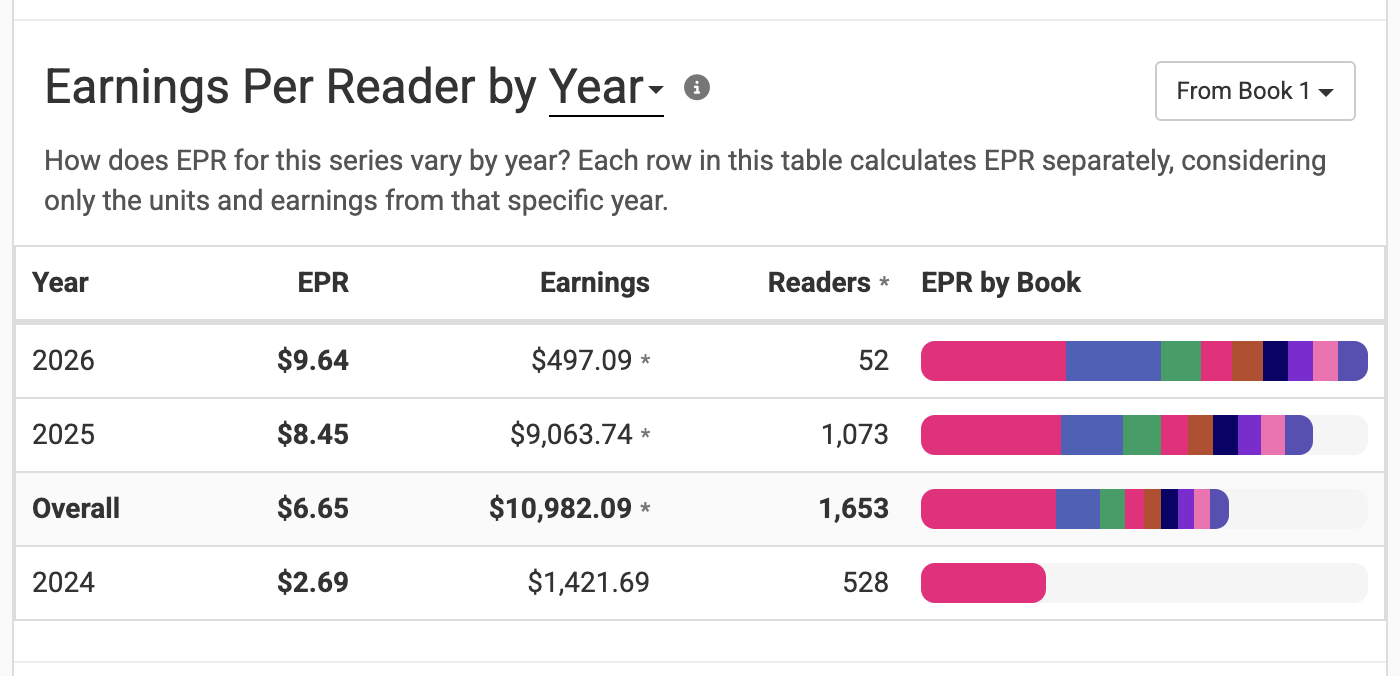
Task: Click the blue segment in 2026 bar
Action: click(1113, 361)
